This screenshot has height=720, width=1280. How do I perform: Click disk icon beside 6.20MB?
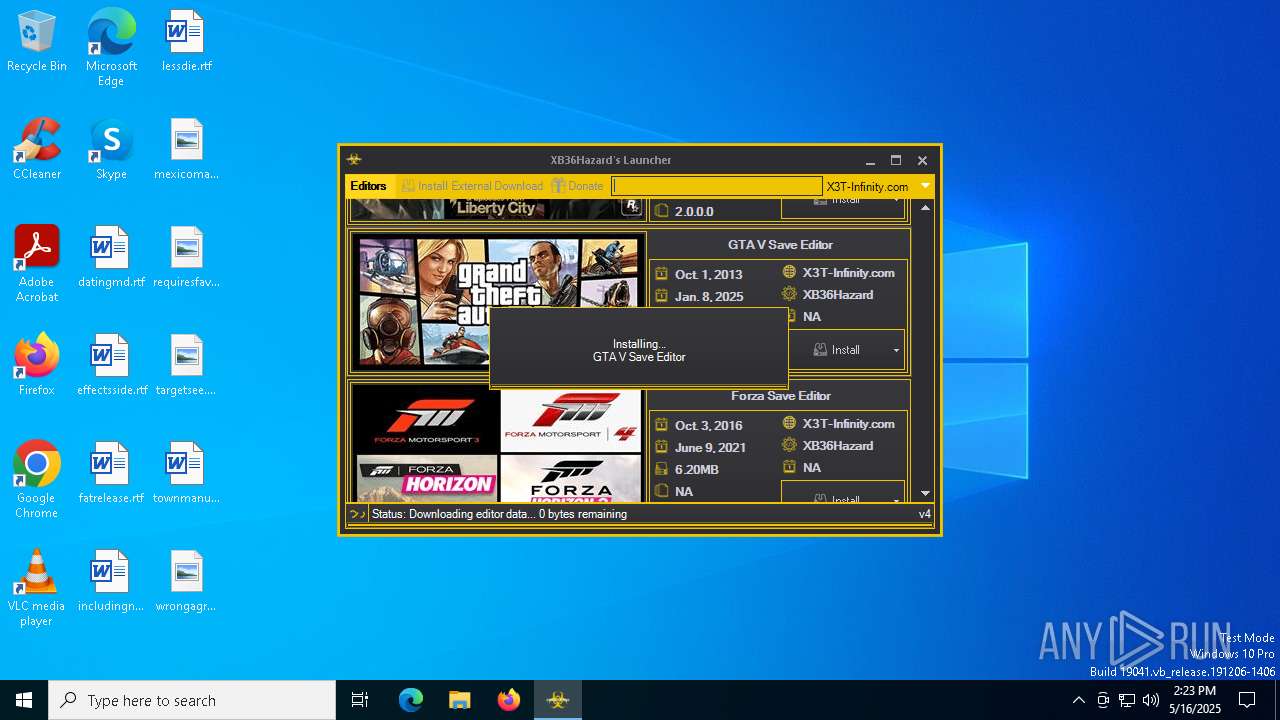661,469
